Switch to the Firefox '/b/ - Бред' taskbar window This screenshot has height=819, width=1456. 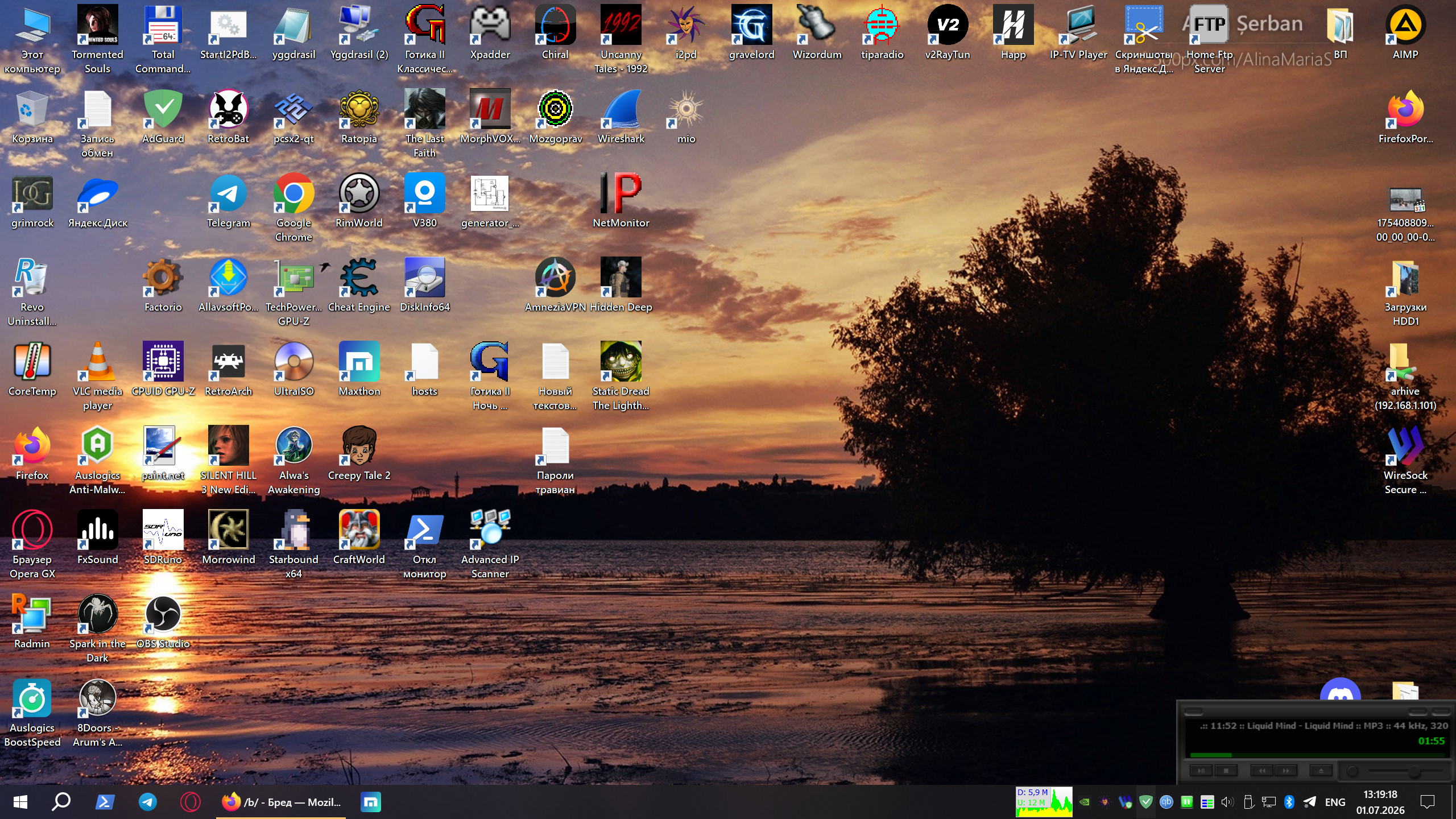tap(281, 802)
